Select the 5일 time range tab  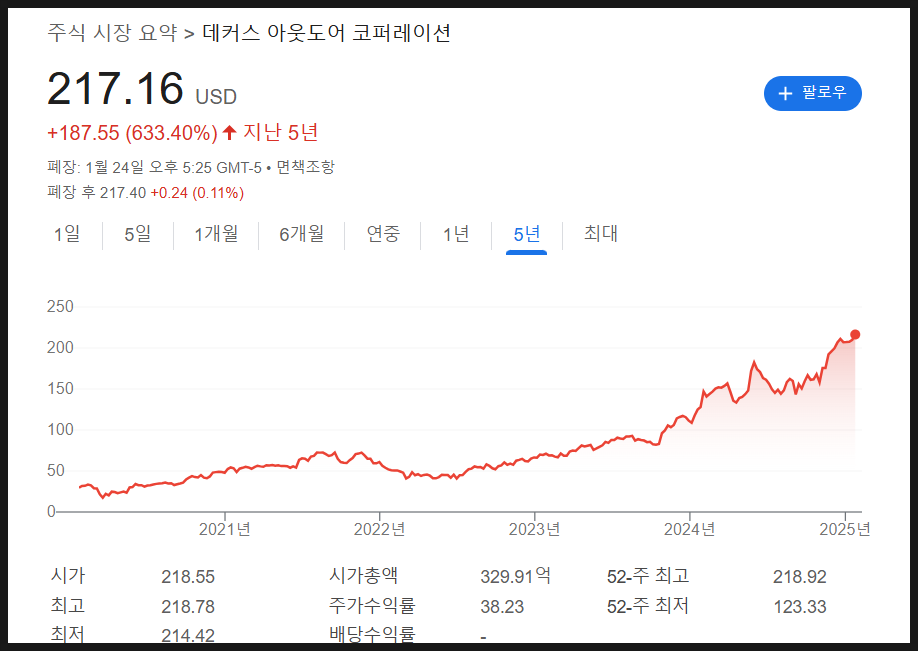[138, 234]
